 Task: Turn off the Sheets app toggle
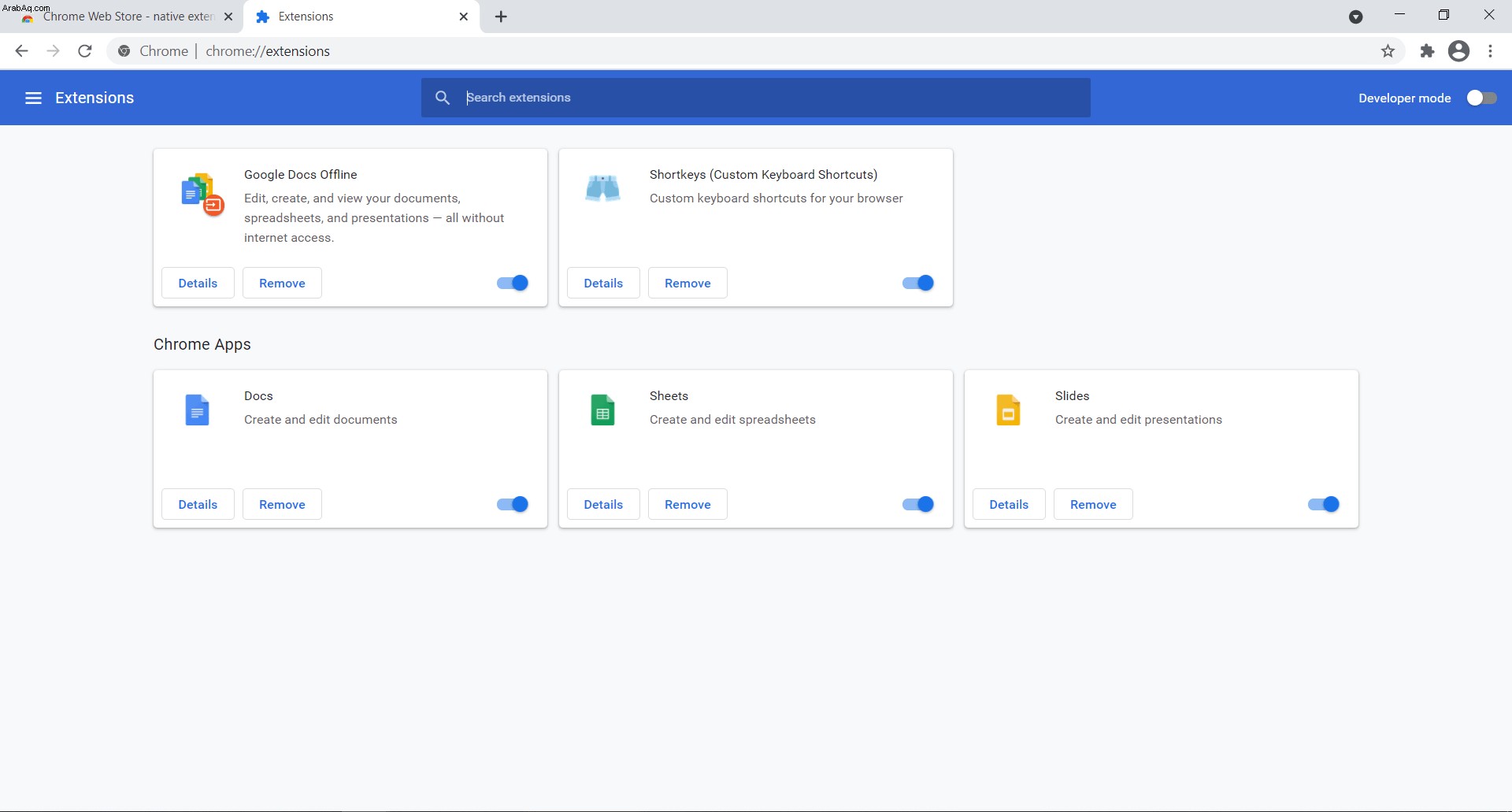918,504
